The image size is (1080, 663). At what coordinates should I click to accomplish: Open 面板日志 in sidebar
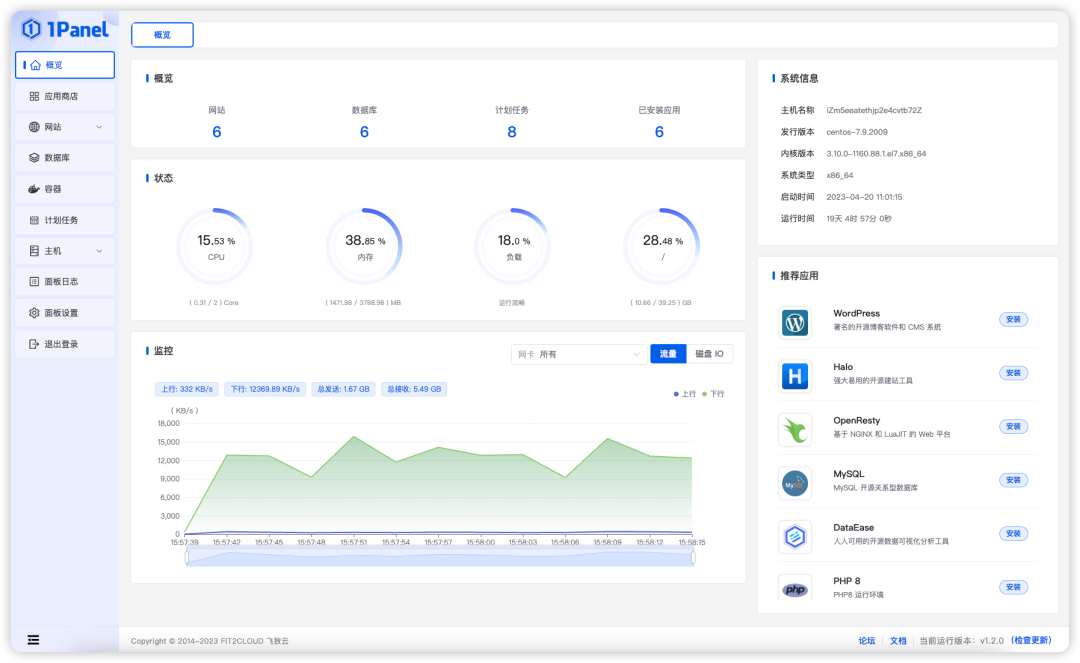pyautogui.click(x=65, y=282)
